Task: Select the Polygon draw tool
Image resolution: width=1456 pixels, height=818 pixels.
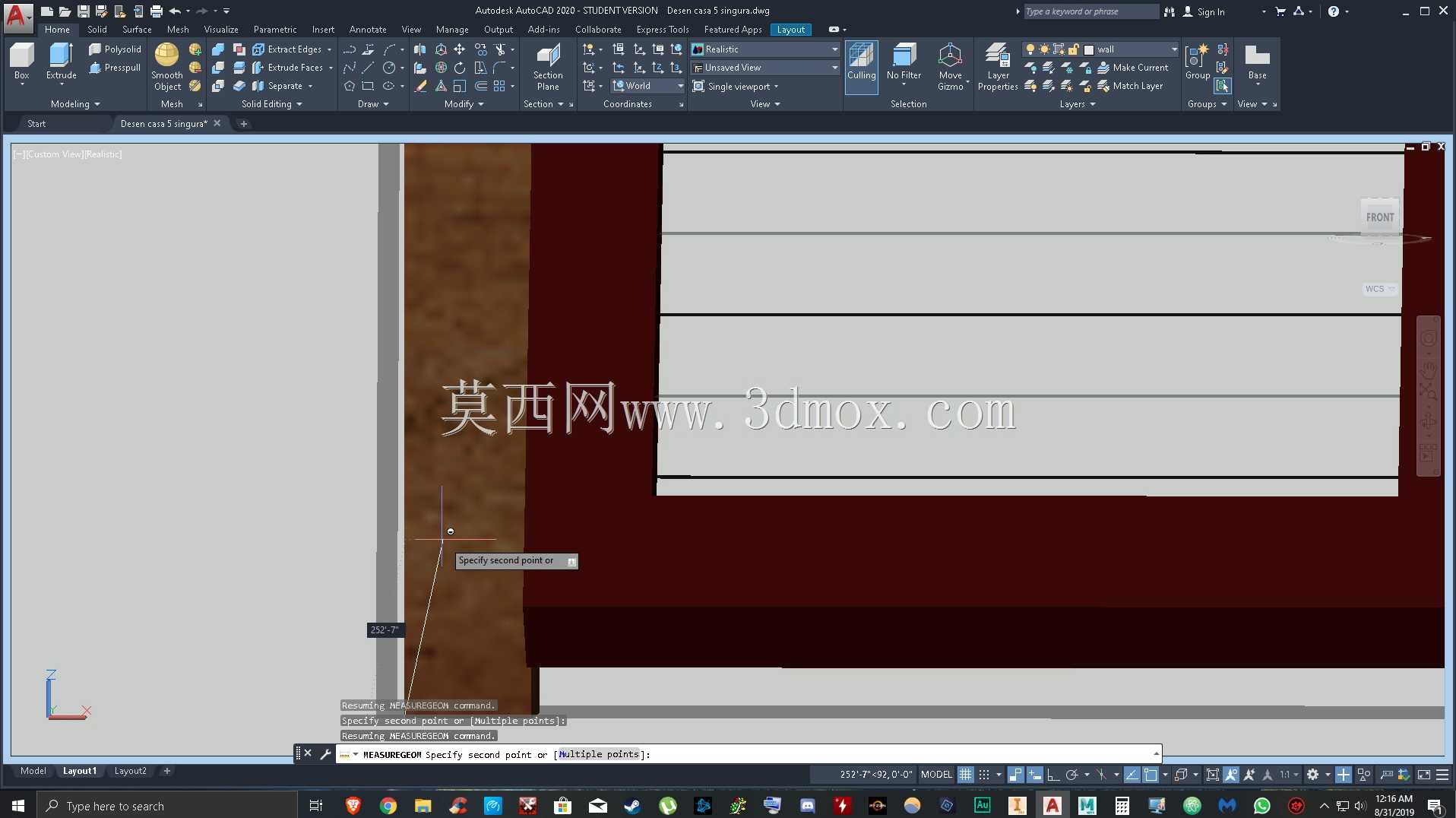Action: click(350, 86)
